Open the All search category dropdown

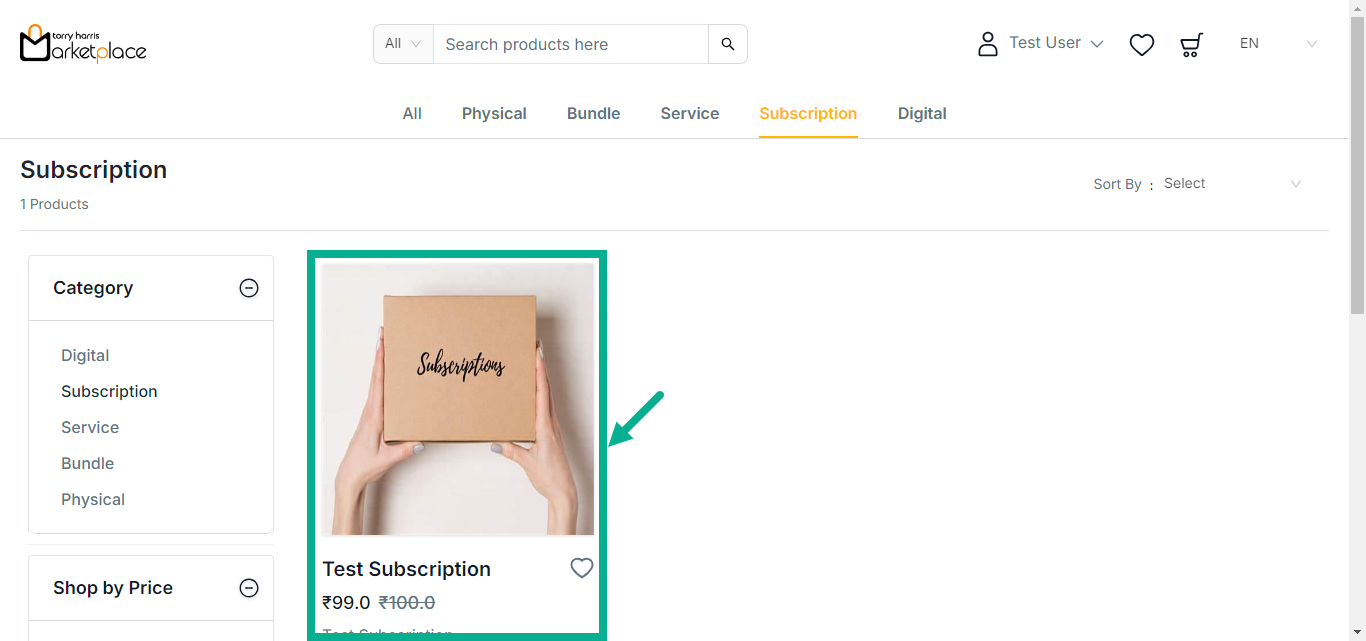point(403,44)
